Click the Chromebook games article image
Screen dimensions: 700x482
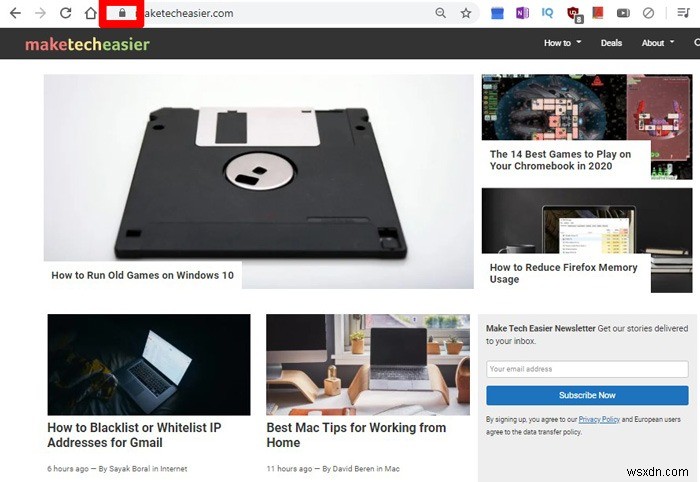point(587,107)
